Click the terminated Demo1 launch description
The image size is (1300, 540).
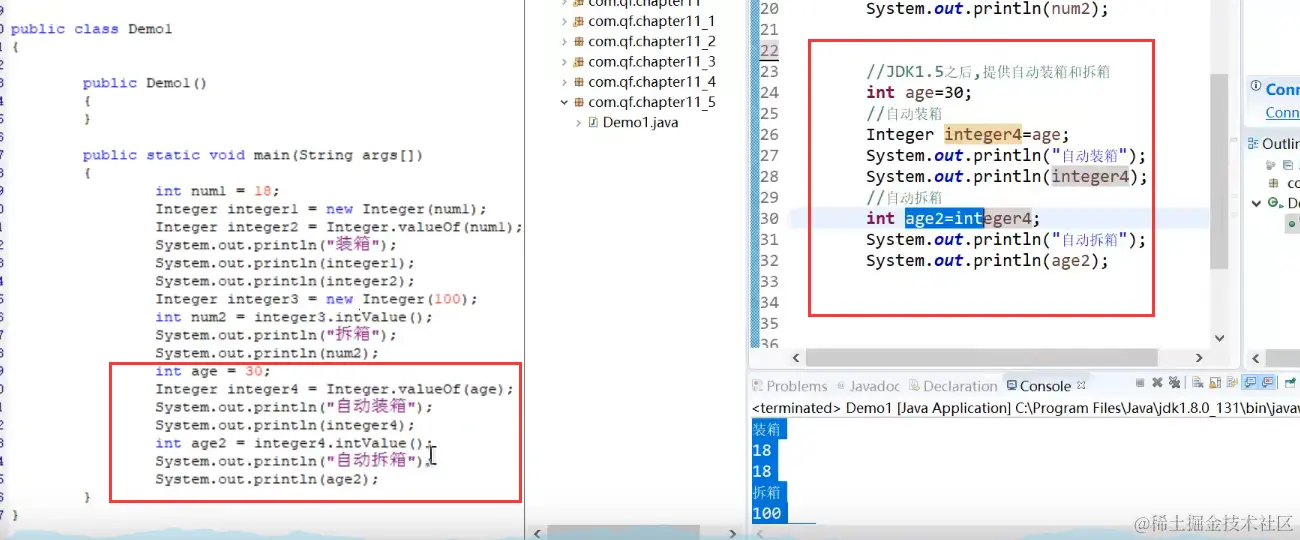[x=1025, y=408]
